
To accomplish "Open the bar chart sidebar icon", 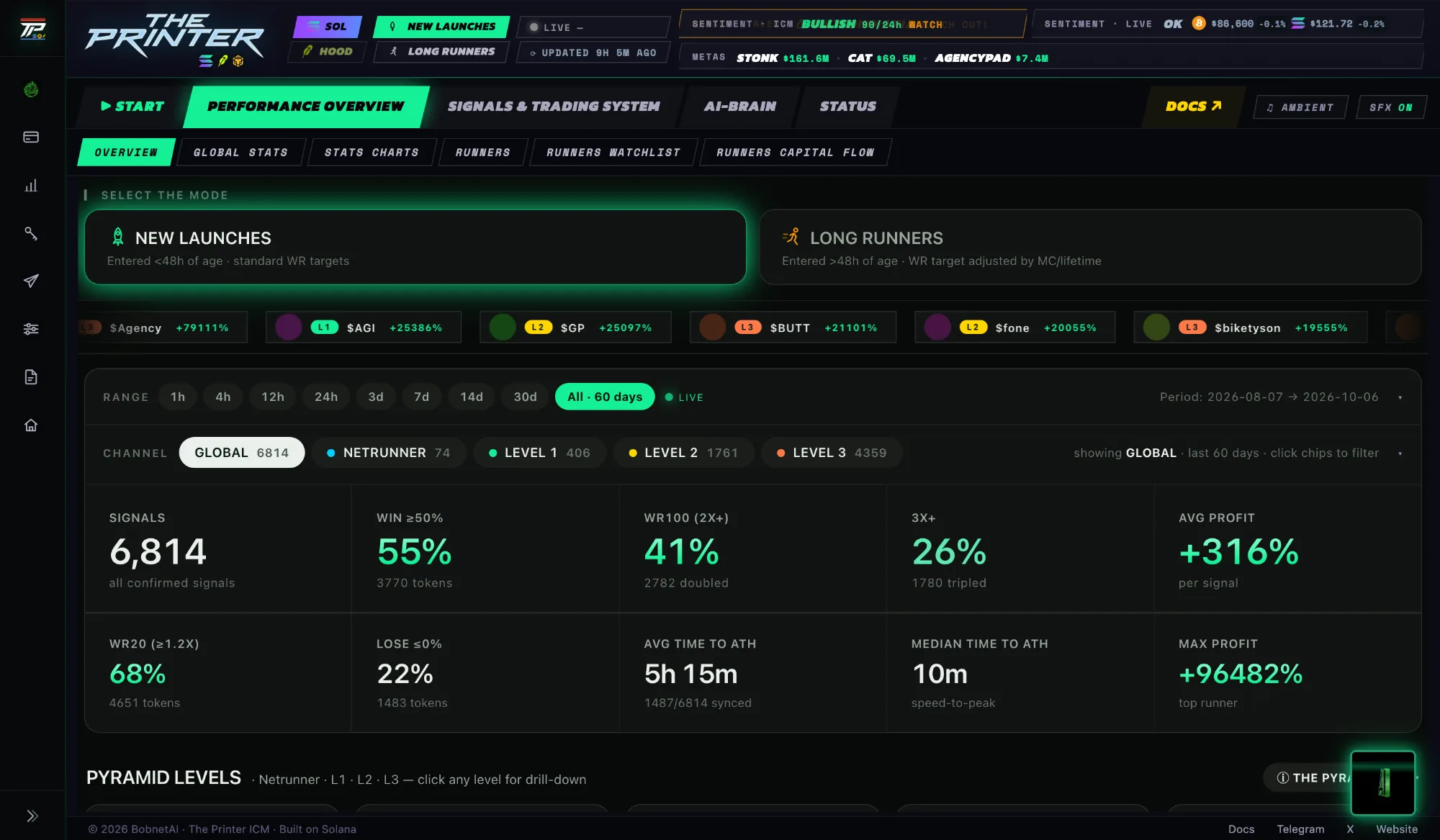I will [x=31, y=186].
